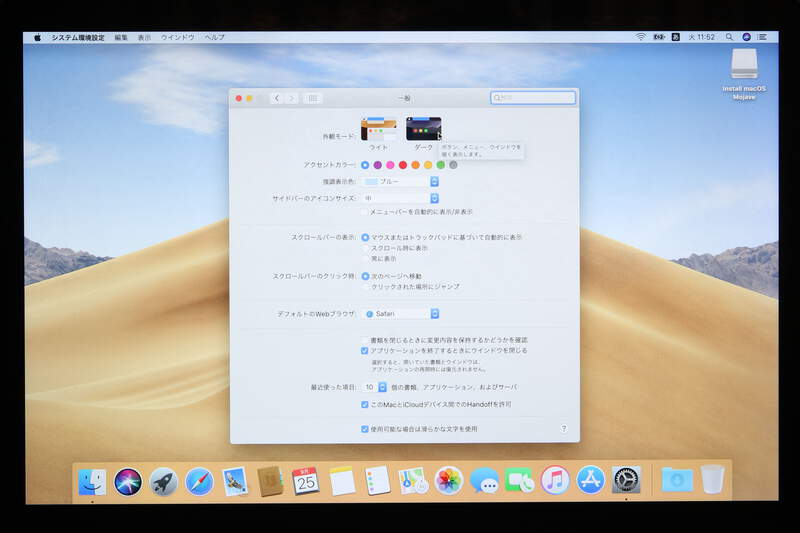Open Downloads folder in Dock

coord(677,480)
